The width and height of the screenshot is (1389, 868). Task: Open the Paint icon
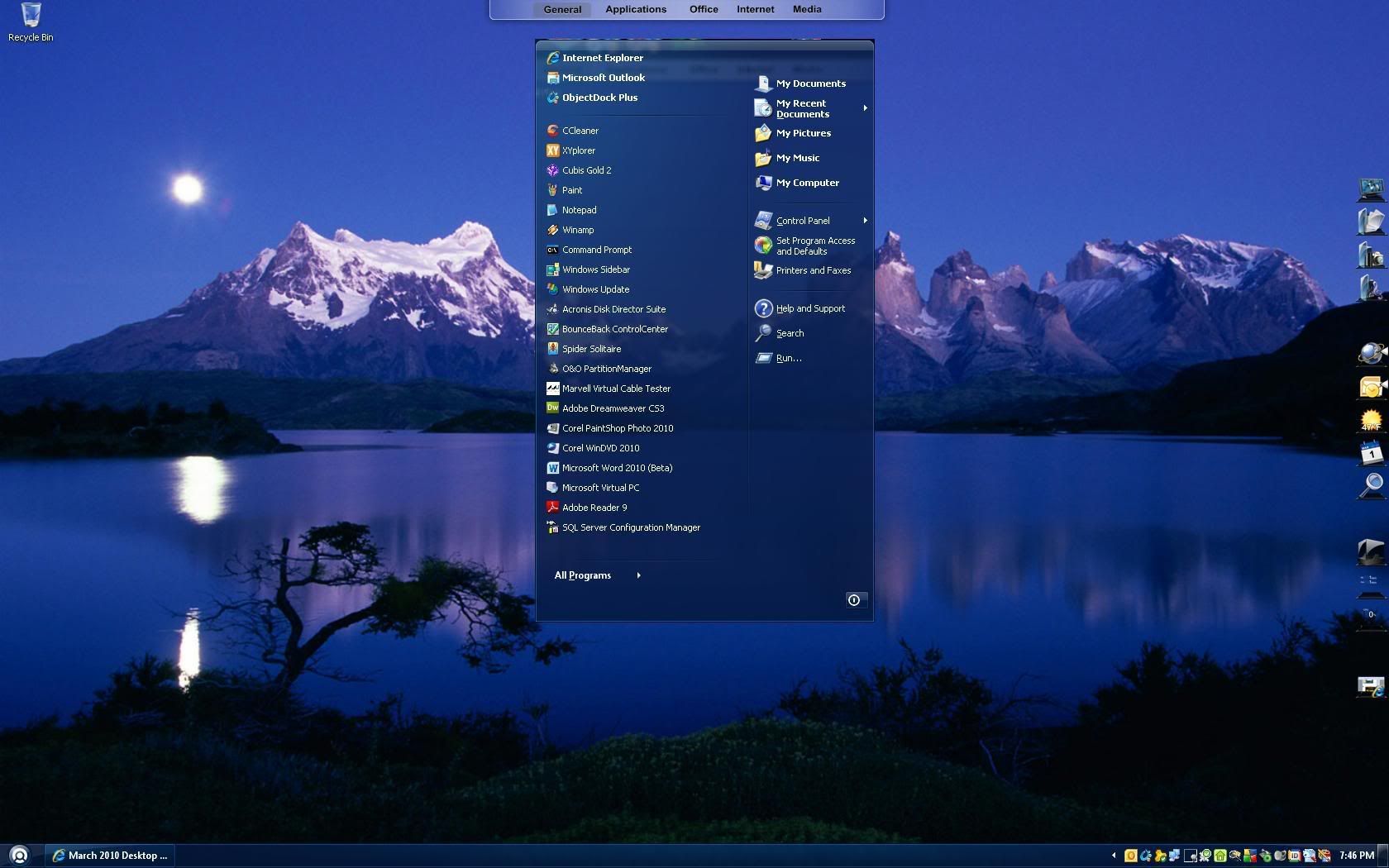(x=552, y=190)
